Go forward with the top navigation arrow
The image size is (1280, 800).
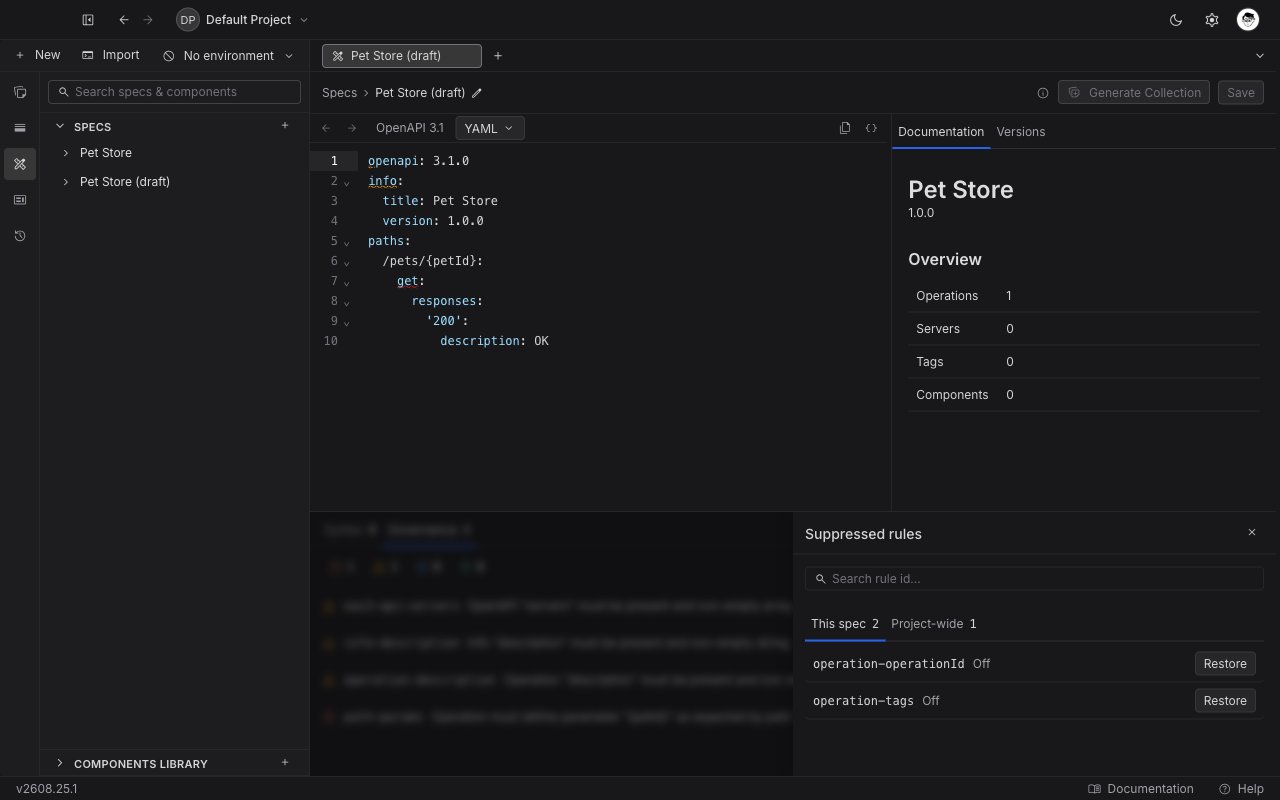[x=148, y=20]
